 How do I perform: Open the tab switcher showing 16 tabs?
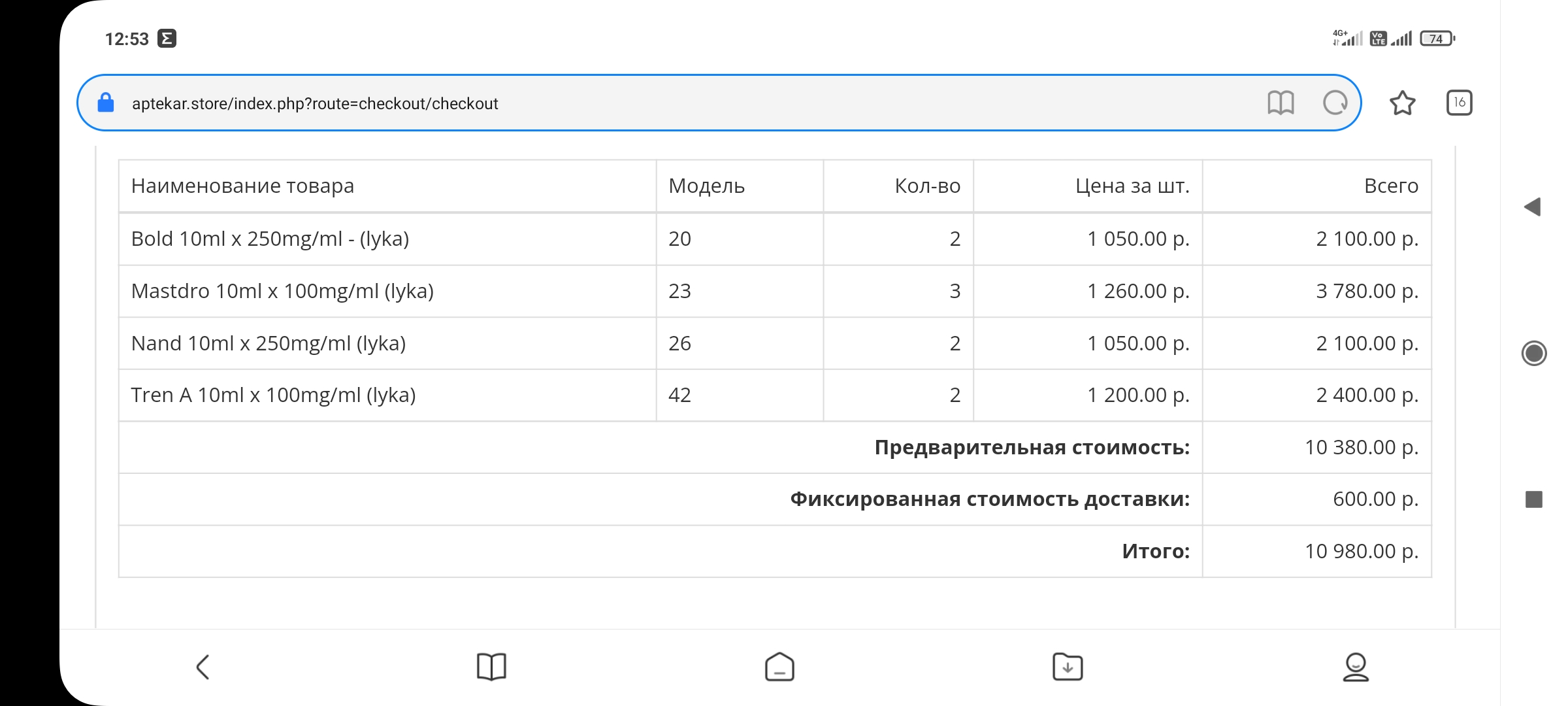pos(1459,103)
